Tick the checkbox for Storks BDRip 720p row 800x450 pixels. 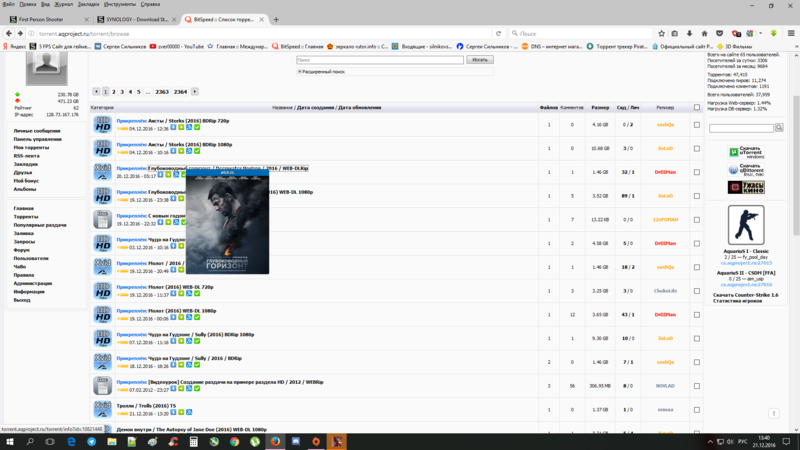[x=697, y=125]
